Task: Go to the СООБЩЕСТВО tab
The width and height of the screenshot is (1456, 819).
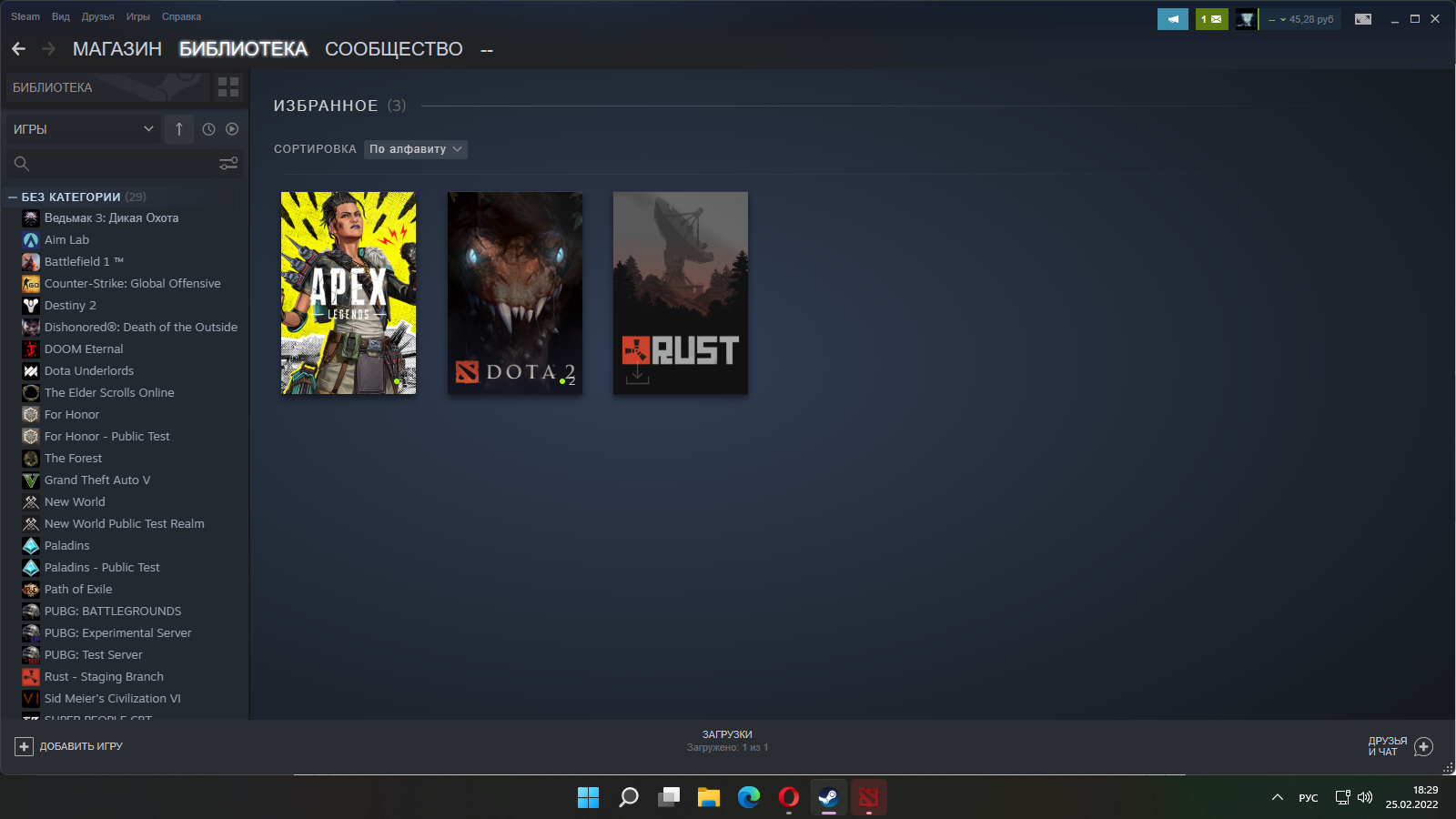Action: [x=394, y=49]
